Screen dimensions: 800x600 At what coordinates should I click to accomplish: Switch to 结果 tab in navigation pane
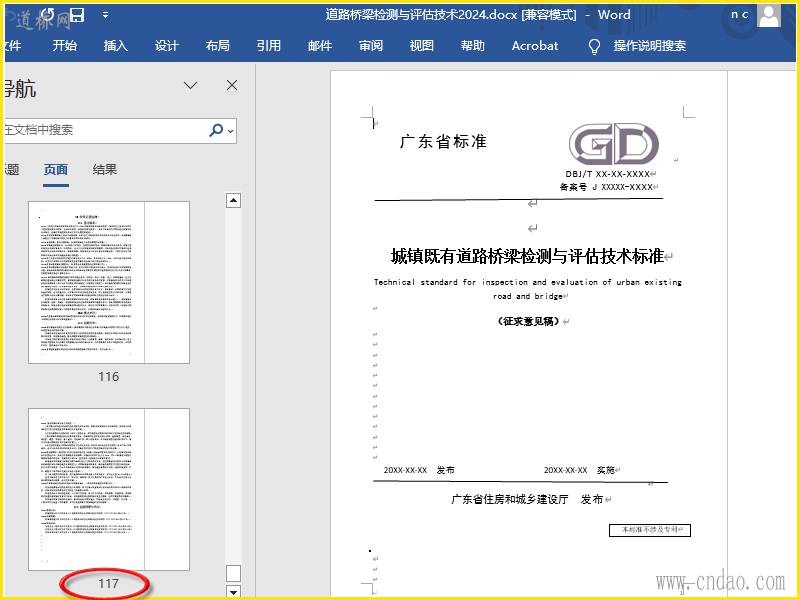point(105,170)
